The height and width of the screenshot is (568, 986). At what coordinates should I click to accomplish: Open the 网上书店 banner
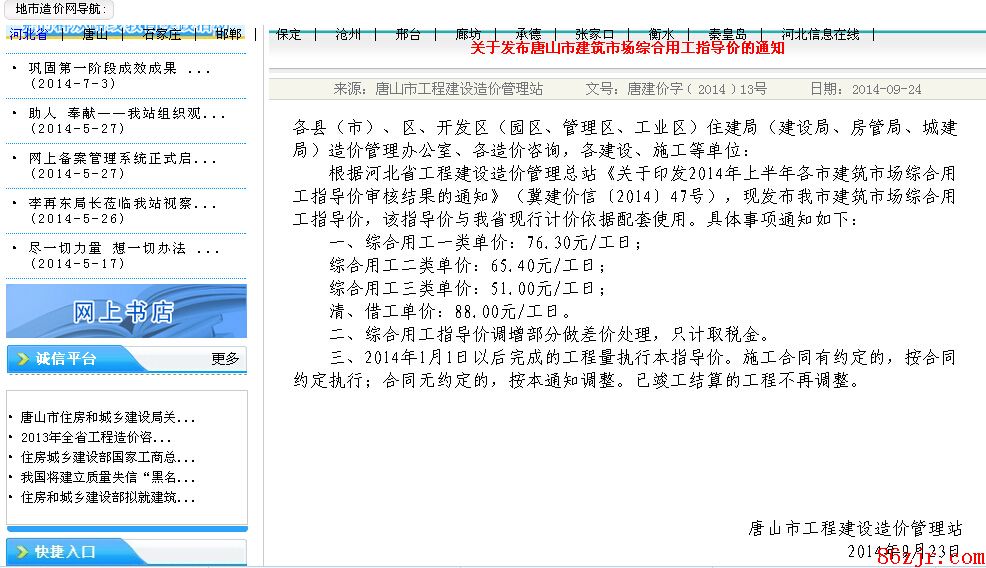126,311
